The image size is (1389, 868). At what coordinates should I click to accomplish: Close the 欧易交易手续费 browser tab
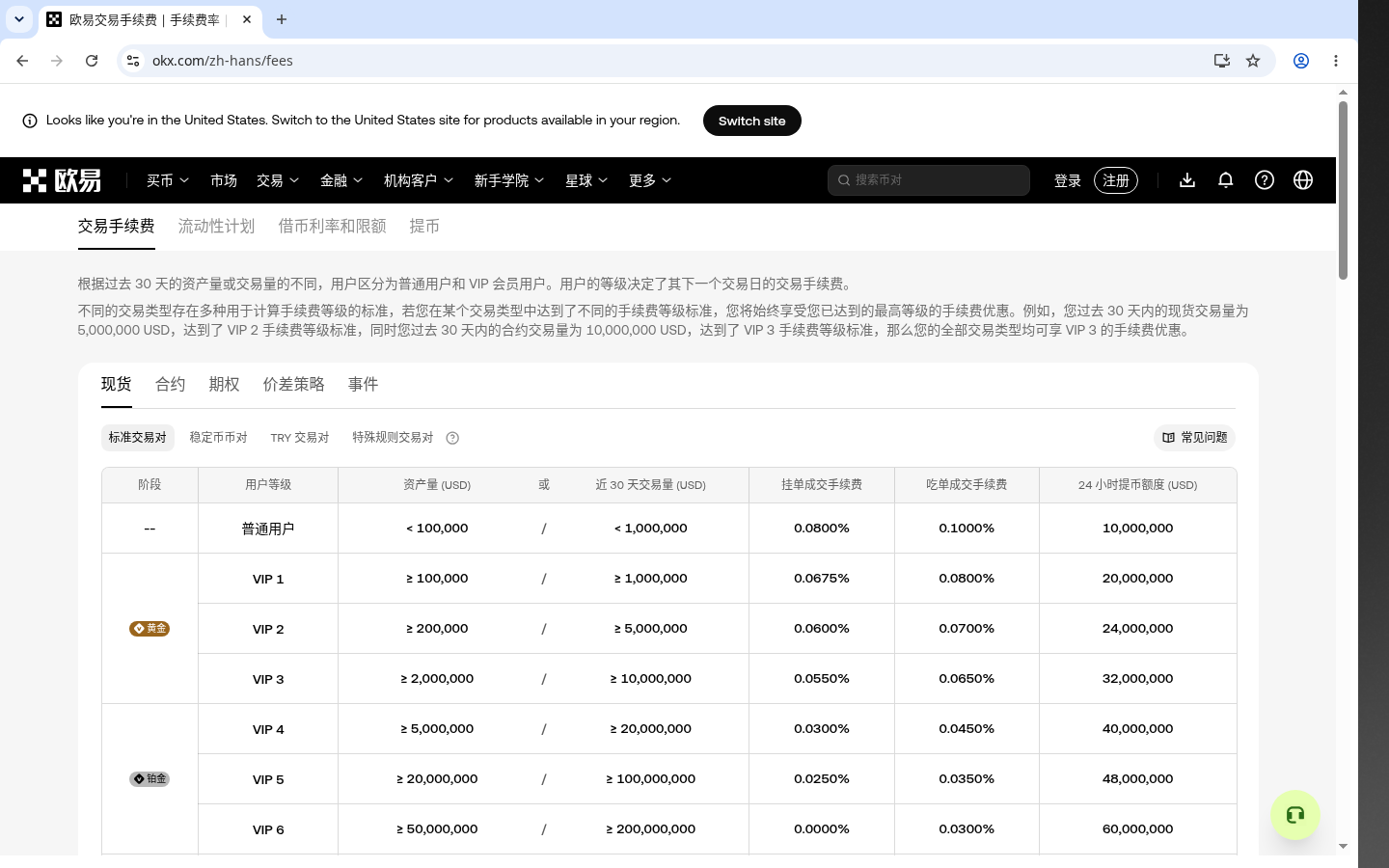[x=247, y=19]
